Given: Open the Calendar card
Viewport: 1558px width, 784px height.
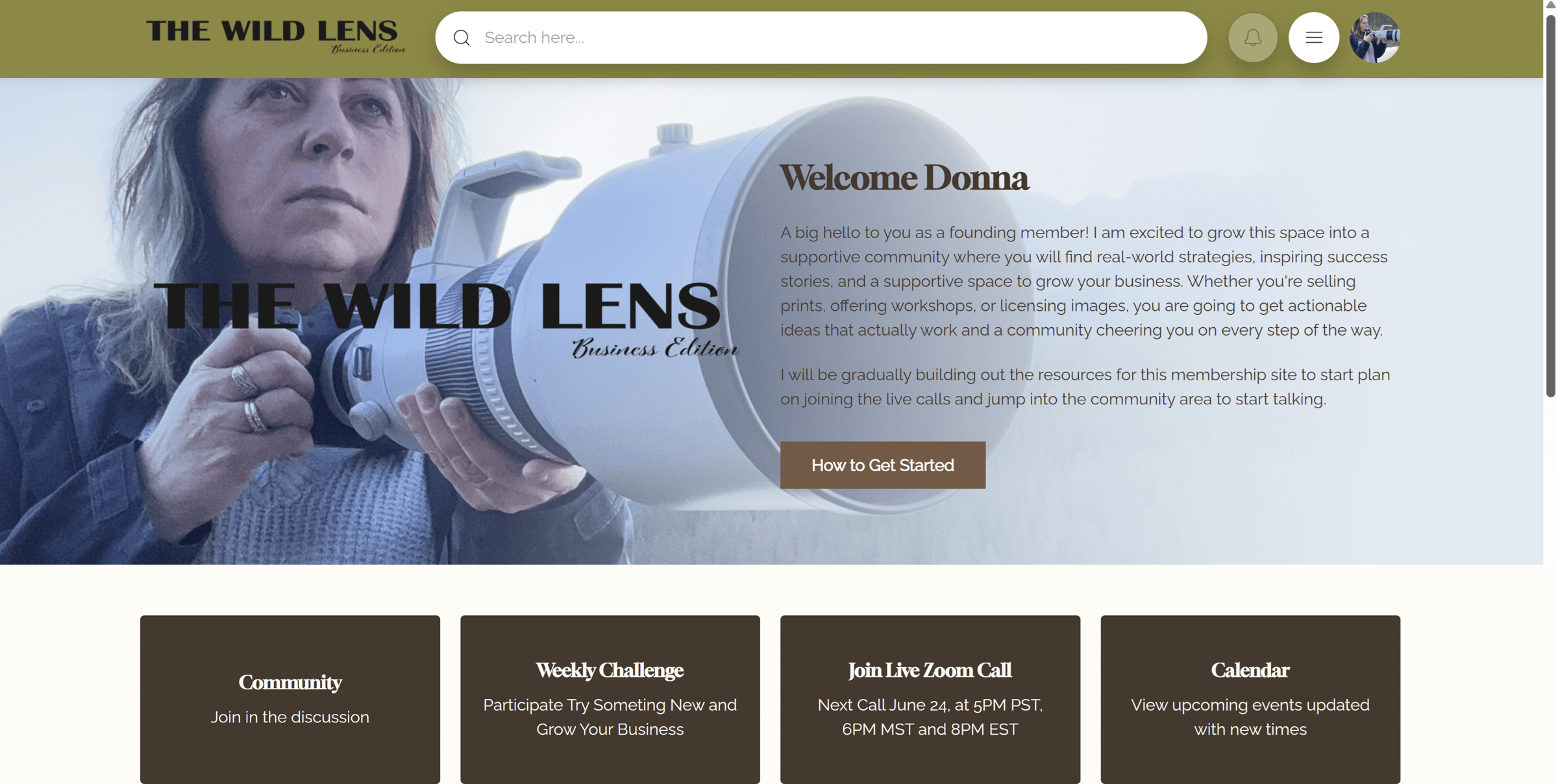Looking at the screenshot, I should tap(1250, 699).
